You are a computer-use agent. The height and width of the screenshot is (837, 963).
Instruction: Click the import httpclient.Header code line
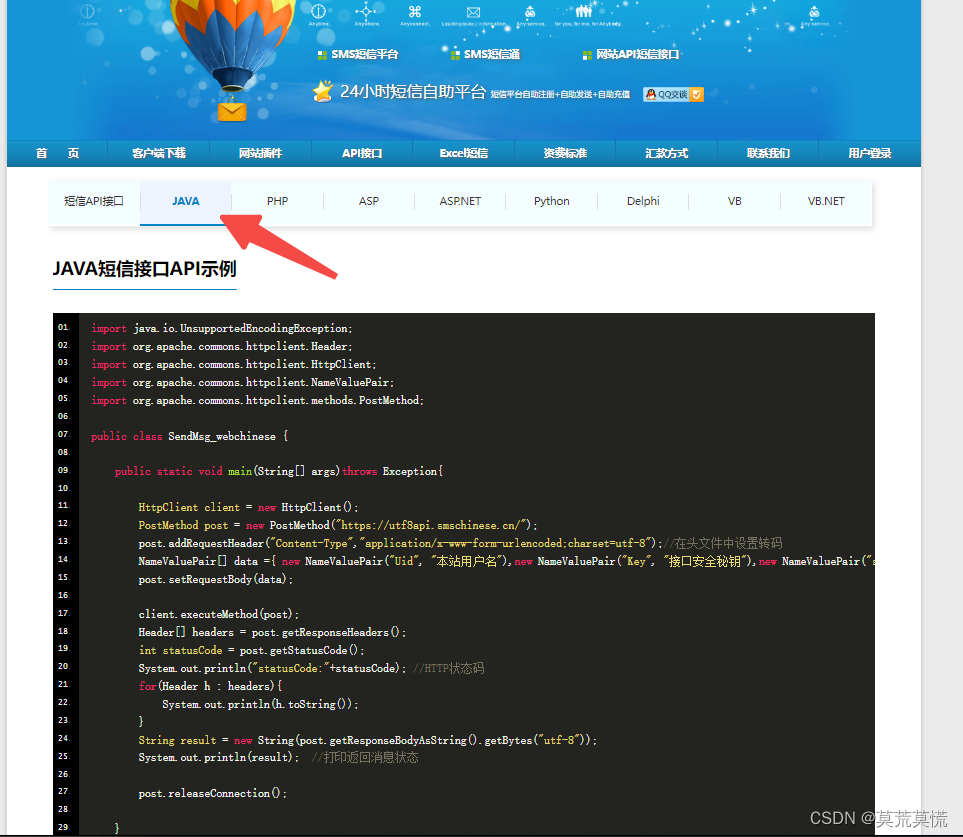point(222,346)
